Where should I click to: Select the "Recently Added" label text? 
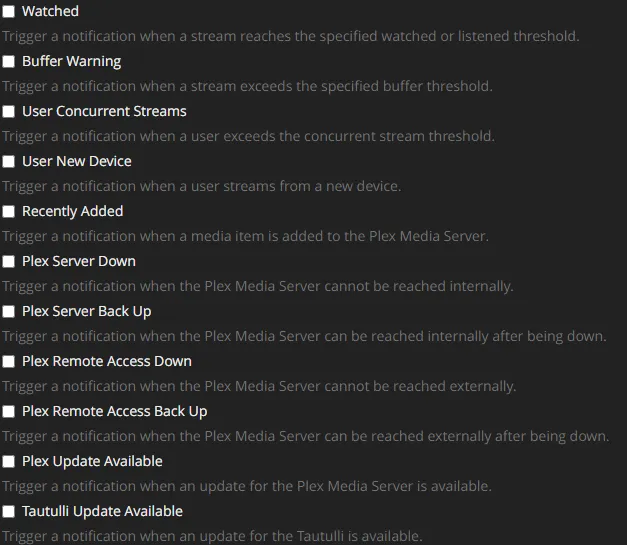click(72, 211)
